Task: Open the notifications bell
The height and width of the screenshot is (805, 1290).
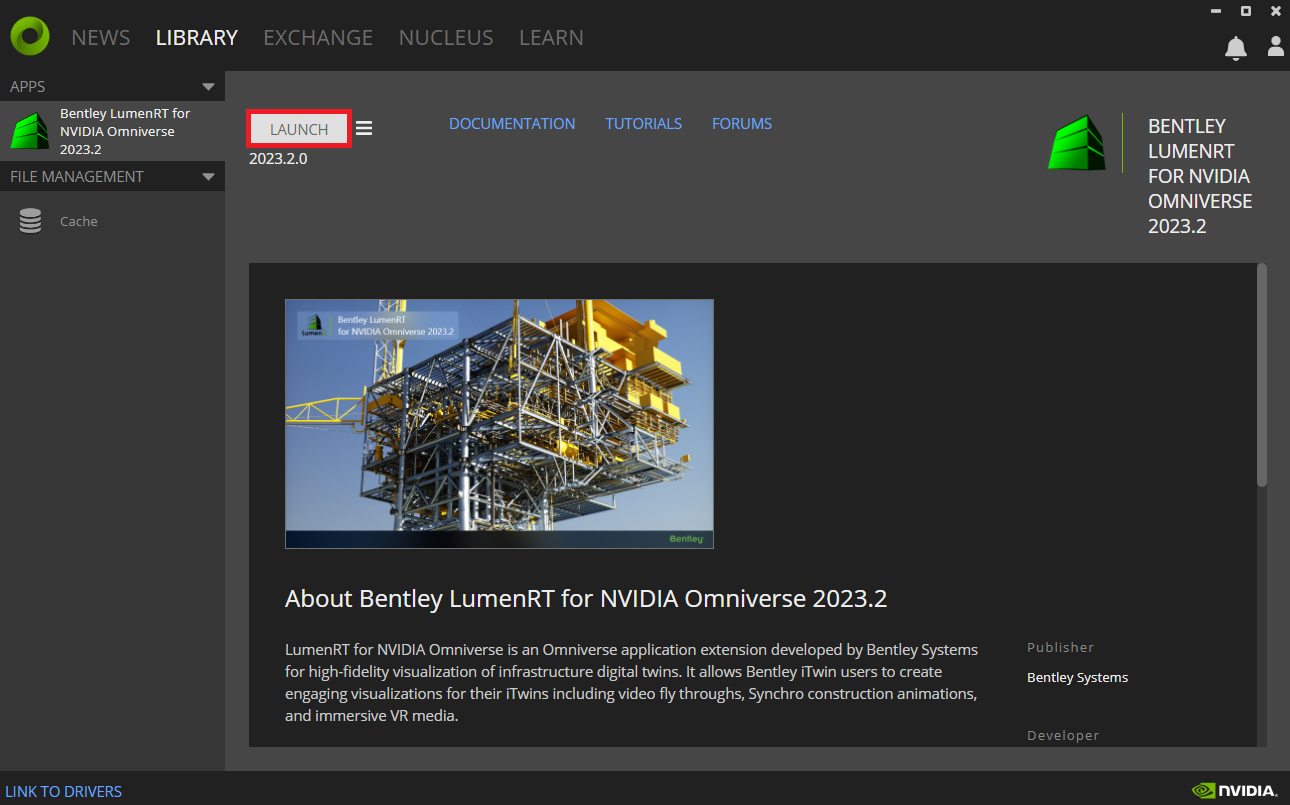Action: point(1236,47)
